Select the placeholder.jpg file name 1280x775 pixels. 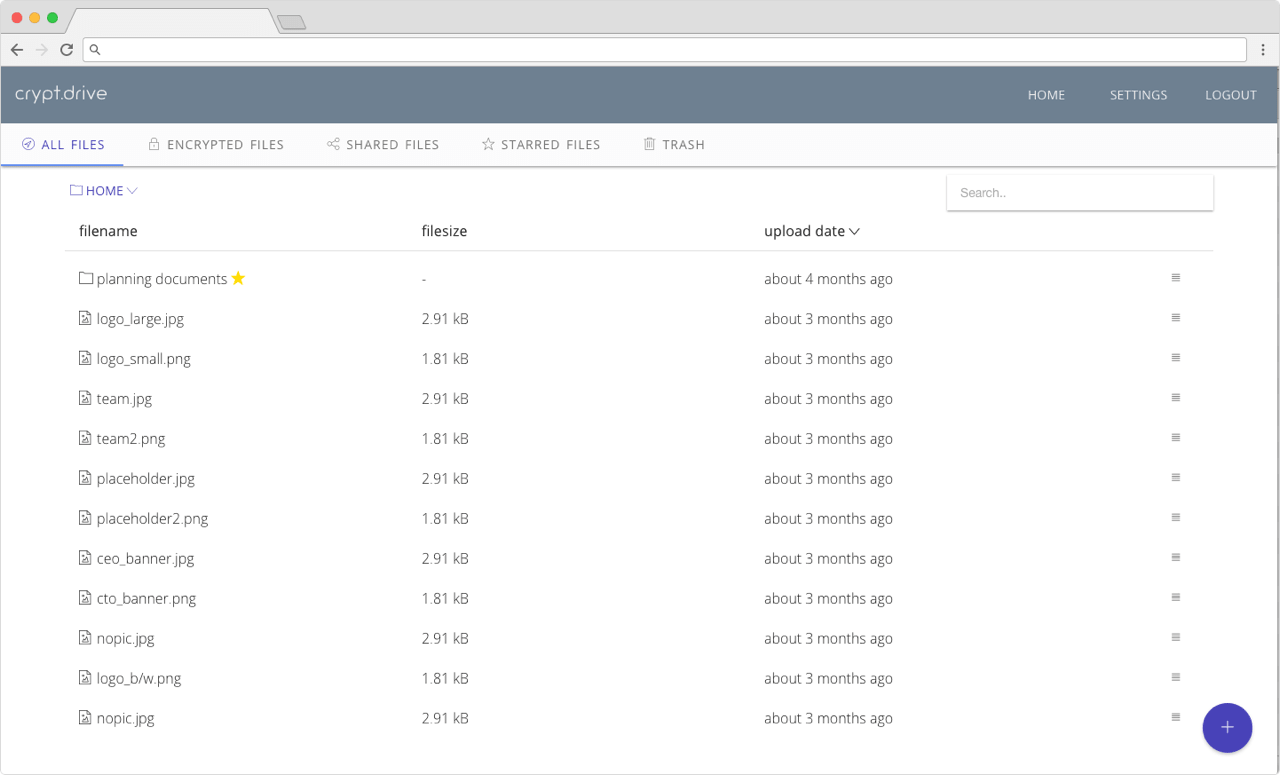click(146, 479)
